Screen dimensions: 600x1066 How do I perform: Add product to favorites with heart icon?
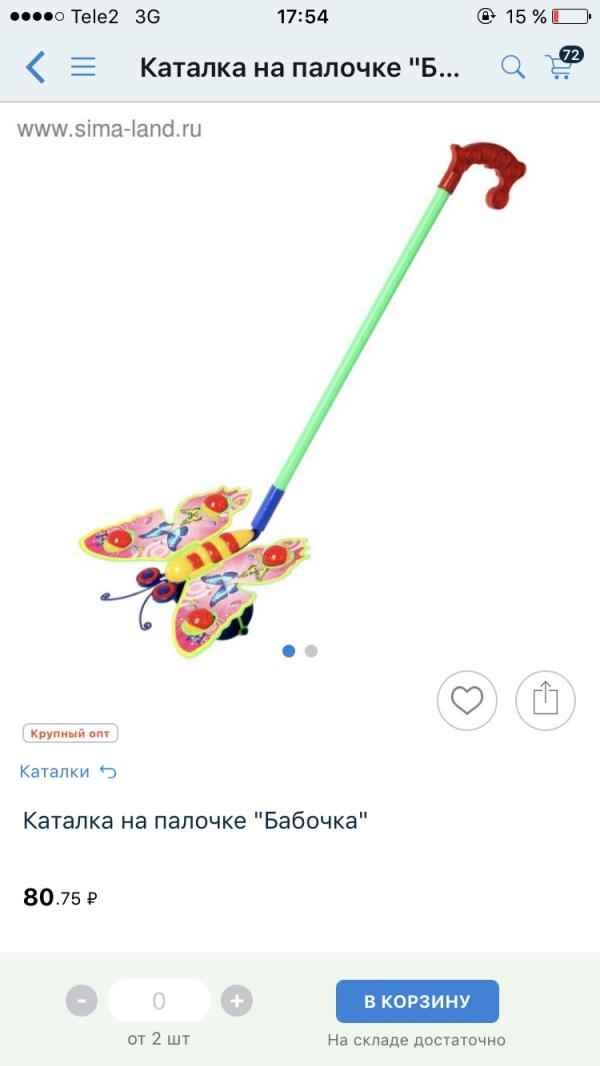point(467,700)
